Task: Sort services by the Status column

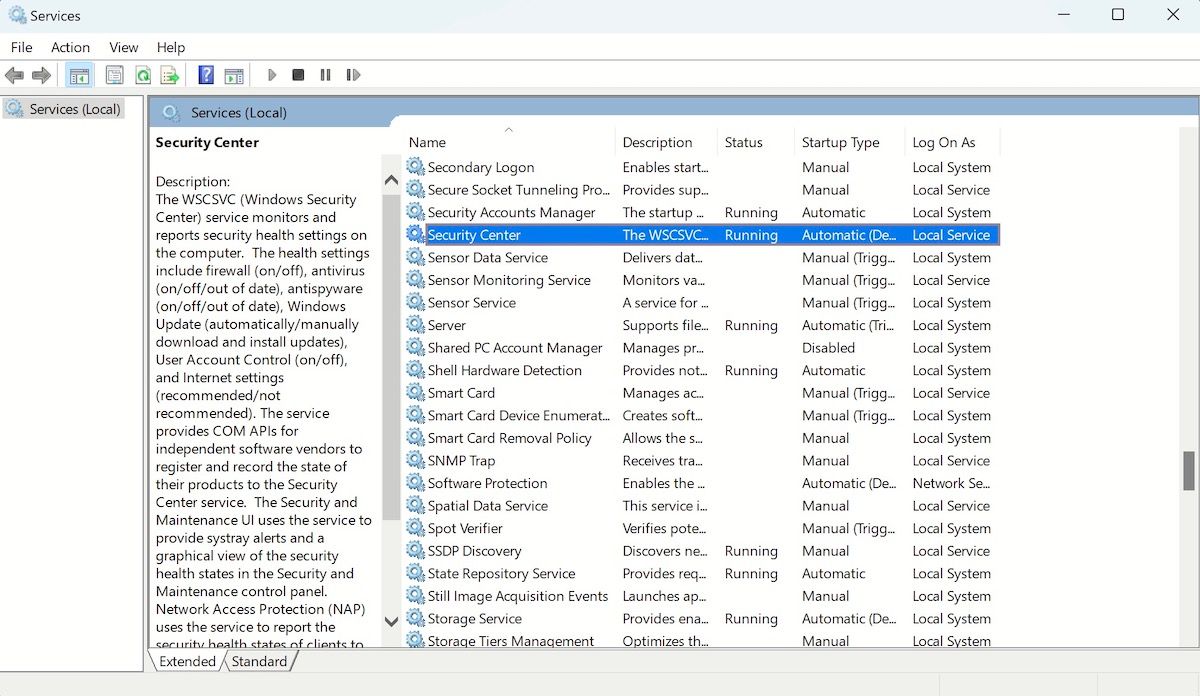Action: pyautogui.click(x=743, y=141)
